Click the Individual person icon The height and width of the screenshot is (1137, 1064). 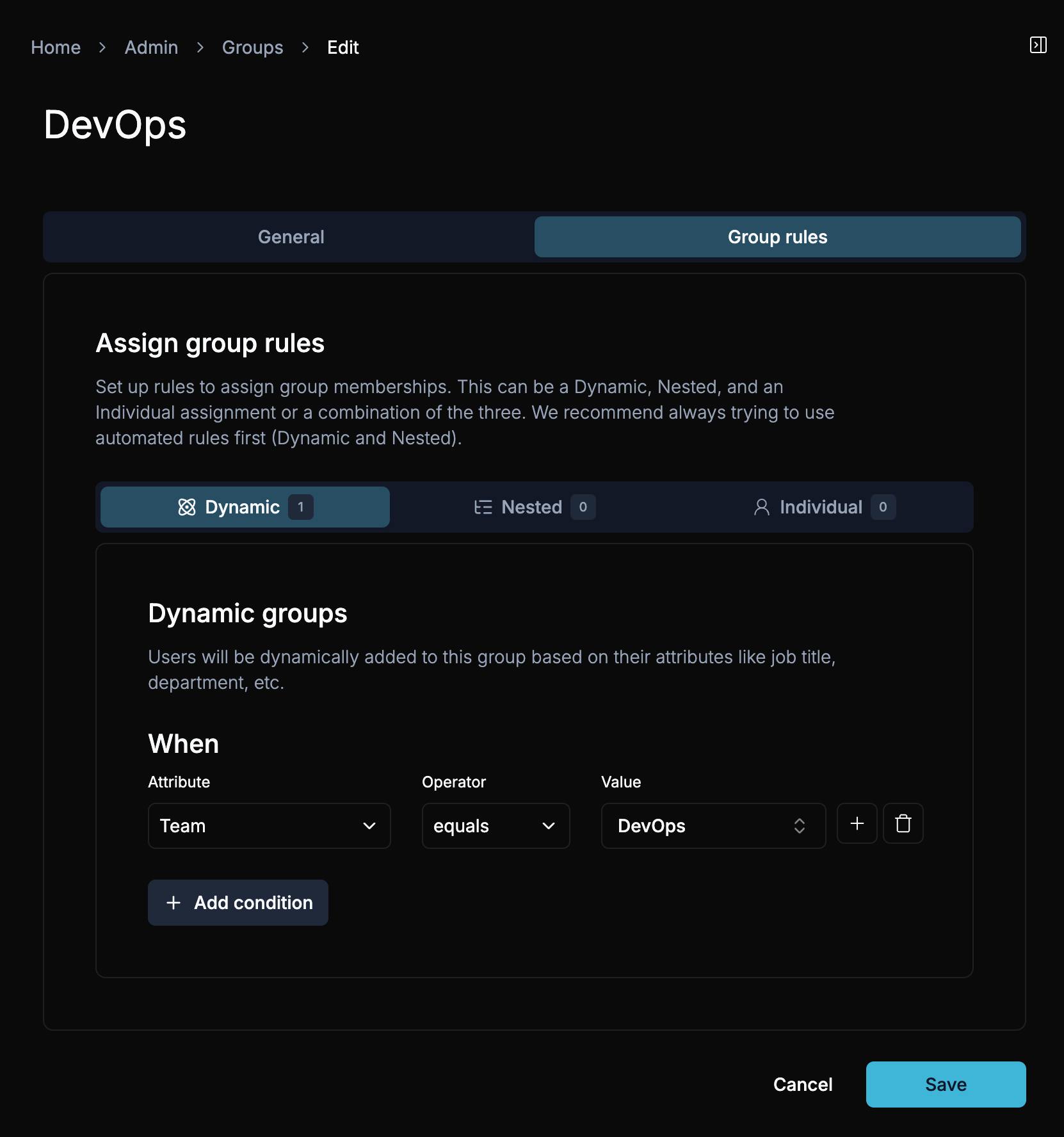click(761, 507)
